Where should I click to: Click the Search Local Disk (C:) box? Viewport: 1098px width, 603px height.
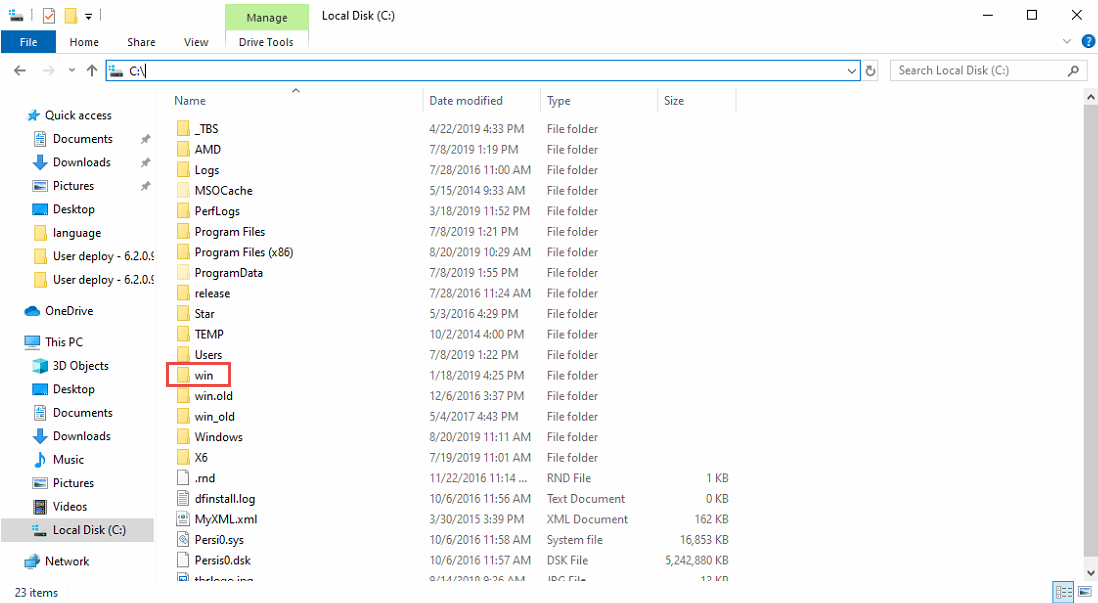tap(980, 71)
